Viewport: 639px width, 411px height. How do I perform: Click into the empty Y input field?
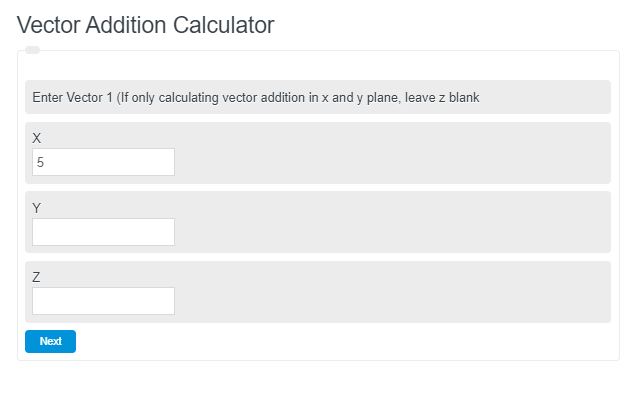[103, 232]
